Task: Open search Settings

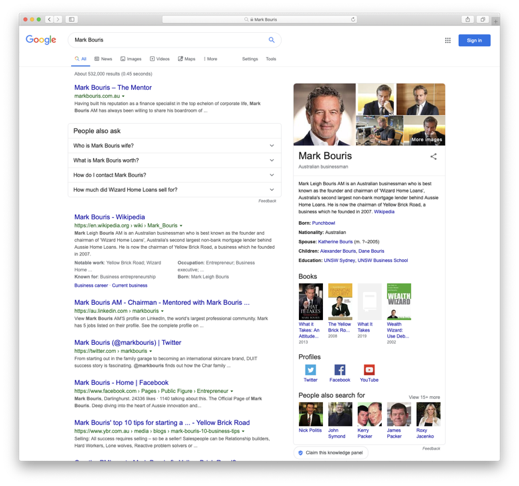Action: (250, 59)
